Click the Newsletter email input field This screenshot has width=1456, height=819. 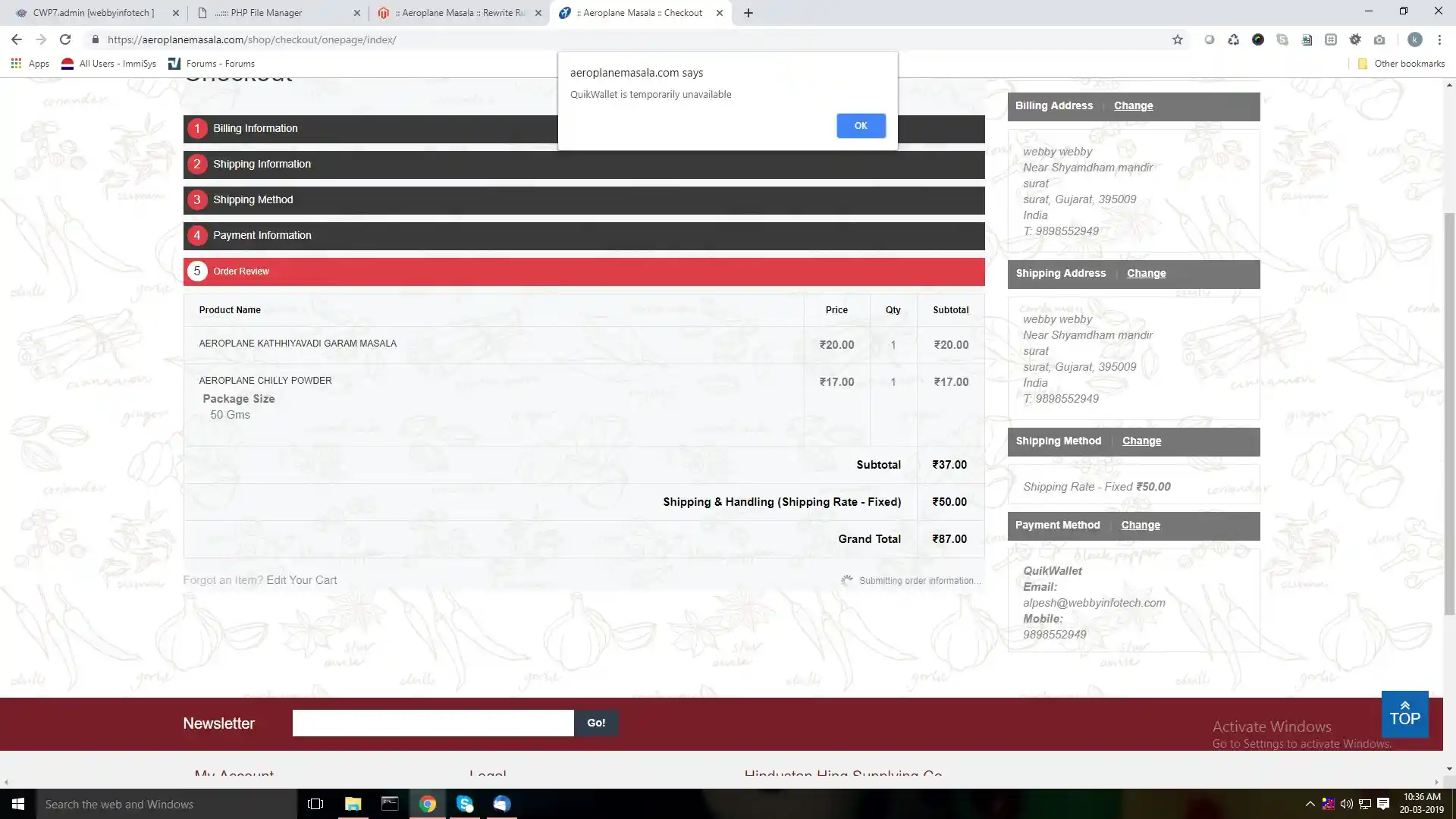[x=432, y=723]
